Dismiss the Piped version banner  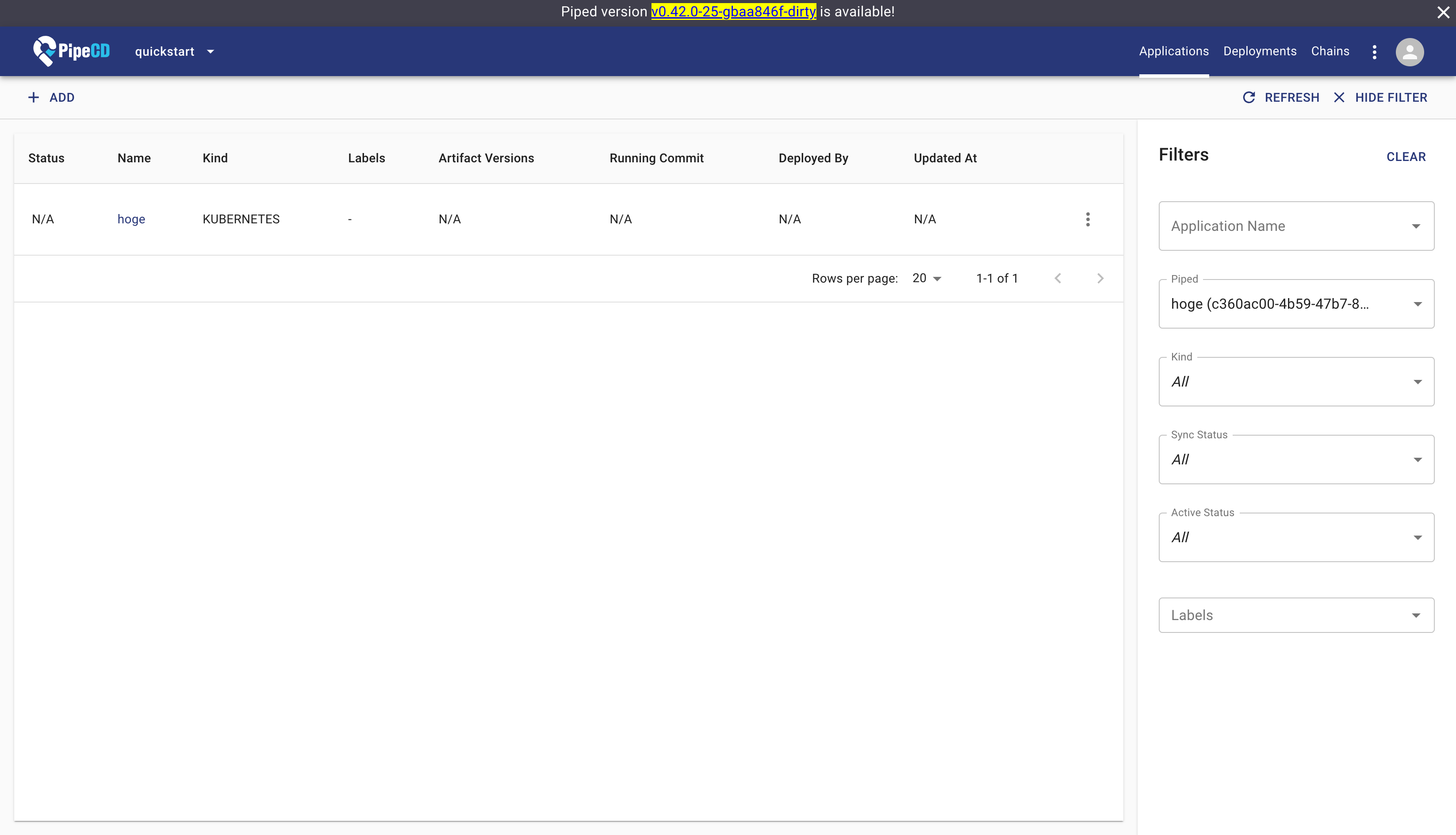[1443, 12]
